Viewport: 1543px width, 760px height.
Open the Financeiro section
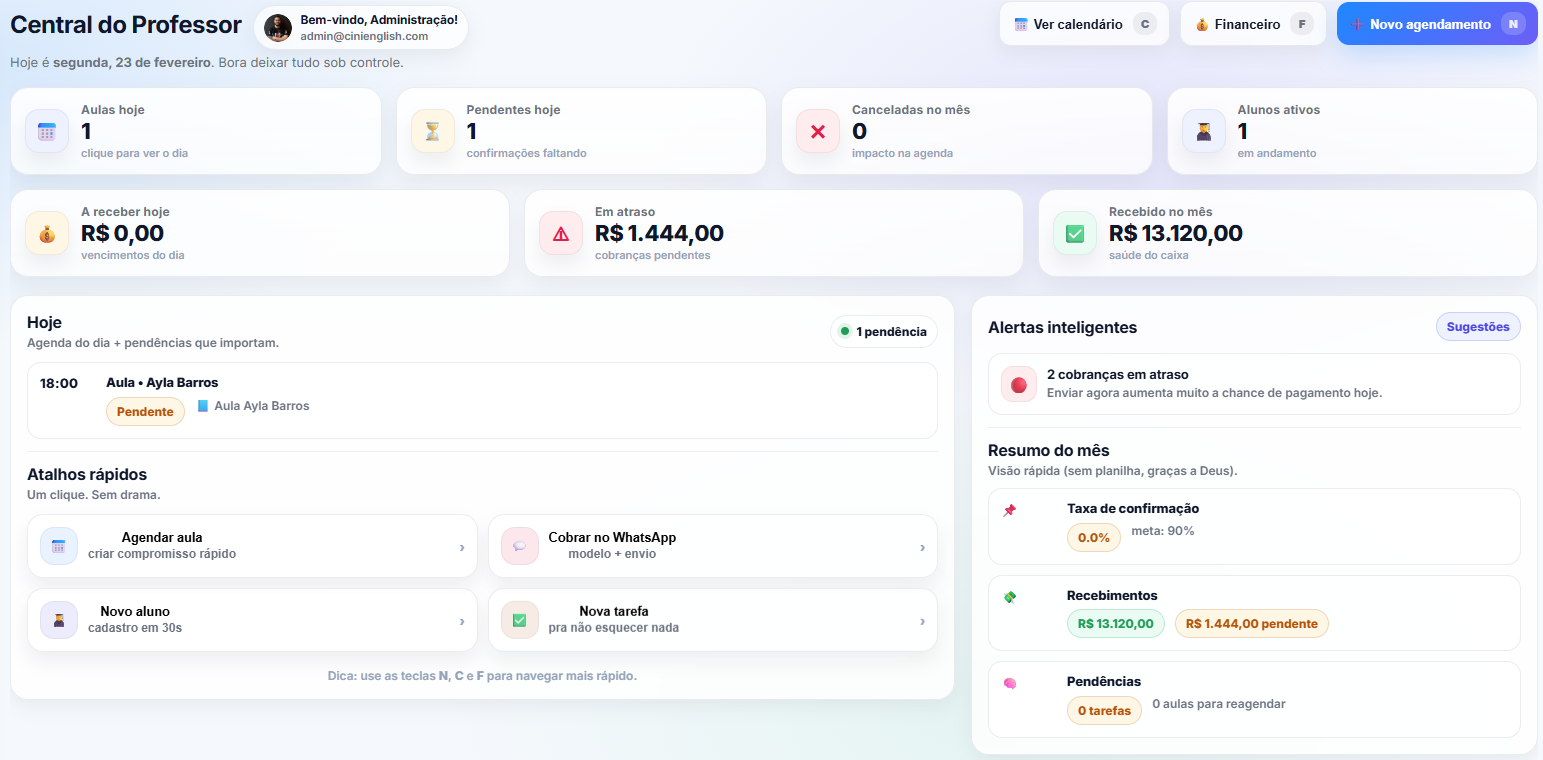click(1252, 23)
